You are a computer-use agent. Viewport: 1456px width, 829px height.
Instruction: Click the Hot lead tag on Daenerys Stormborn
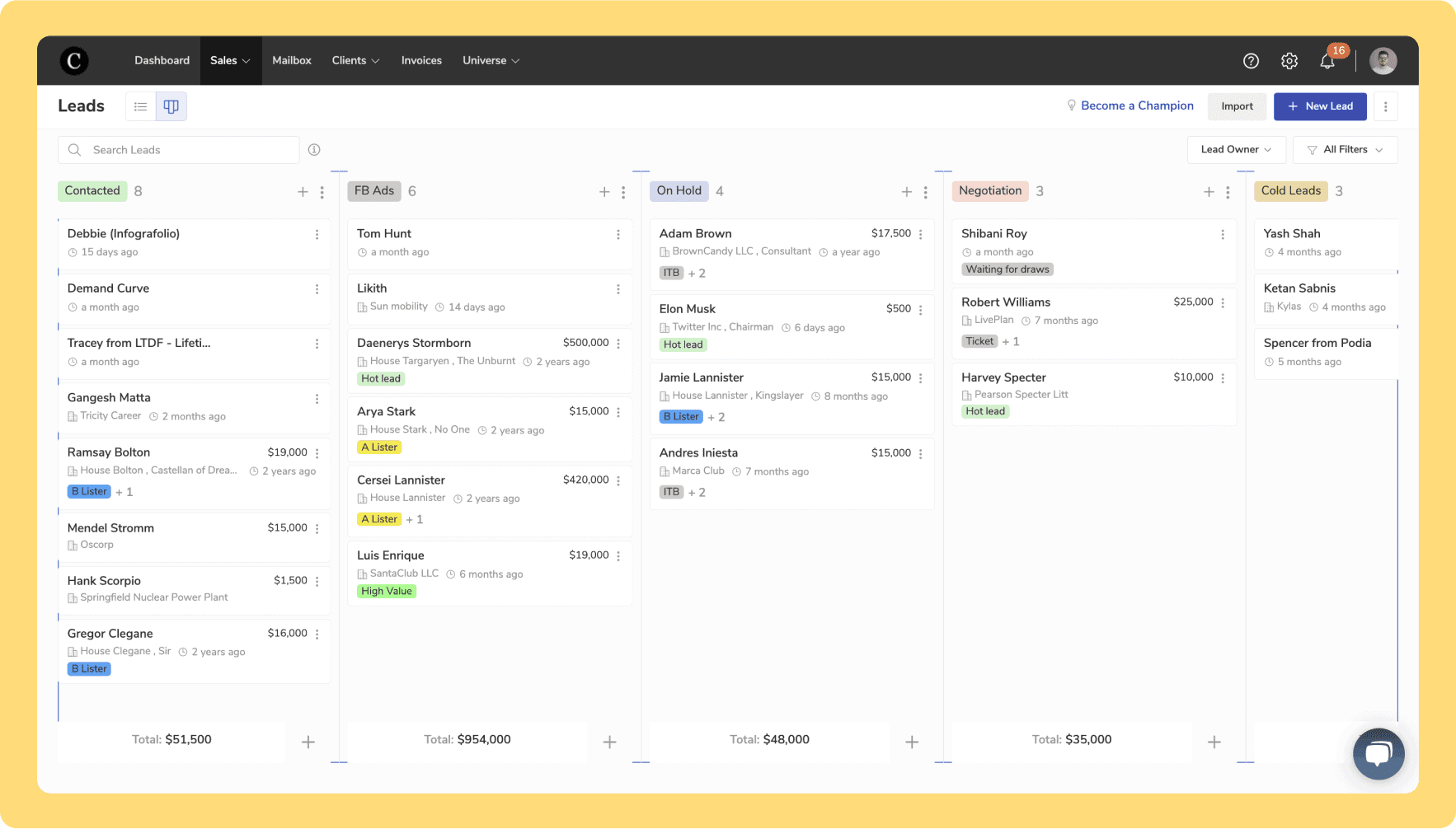[x=381, y=379]
